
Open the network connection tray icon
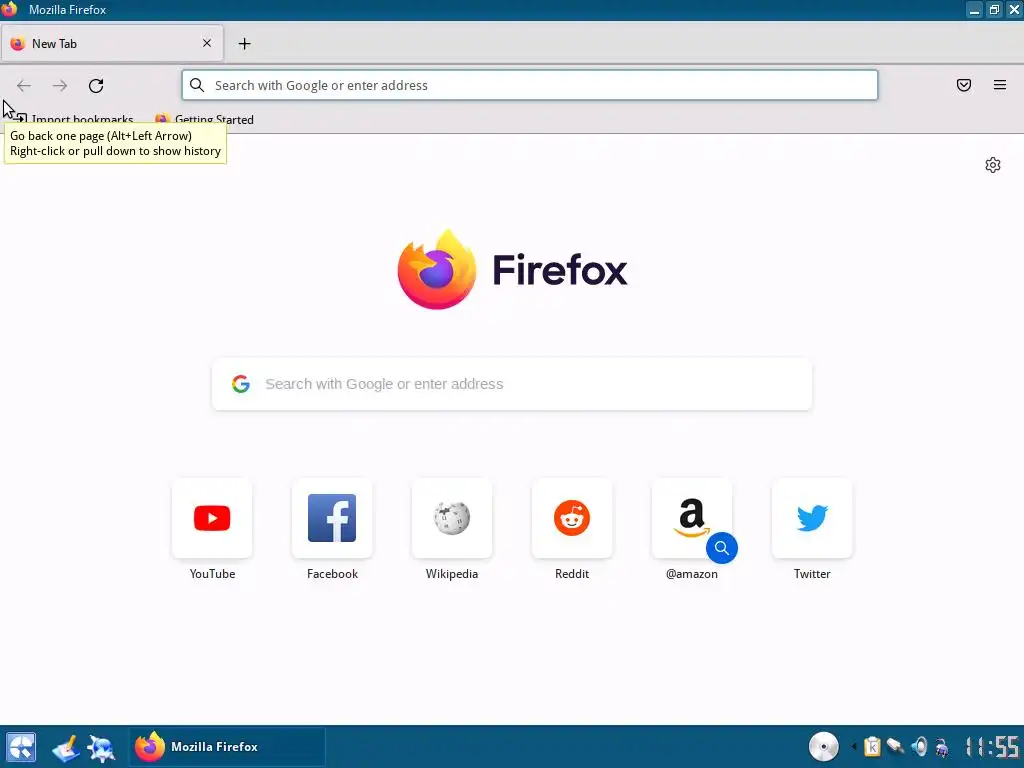click(895, 746)
